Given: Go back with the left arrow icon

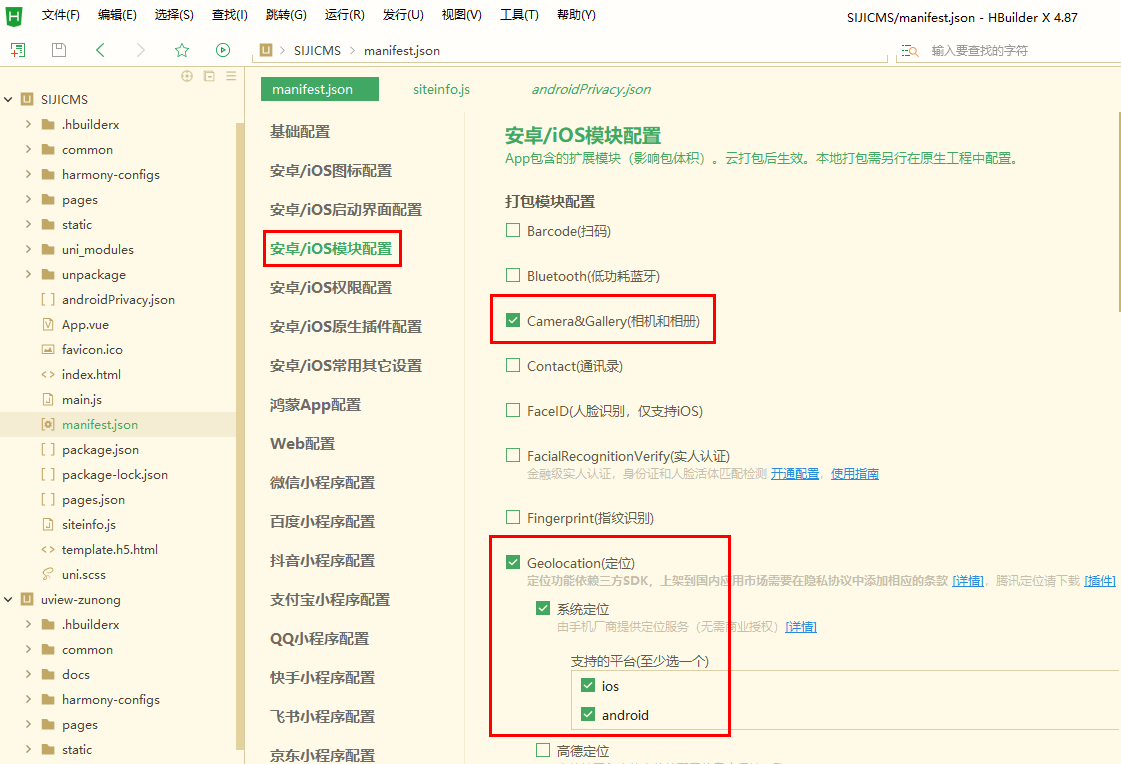Looking at the screenshot, I should point(100,50).
